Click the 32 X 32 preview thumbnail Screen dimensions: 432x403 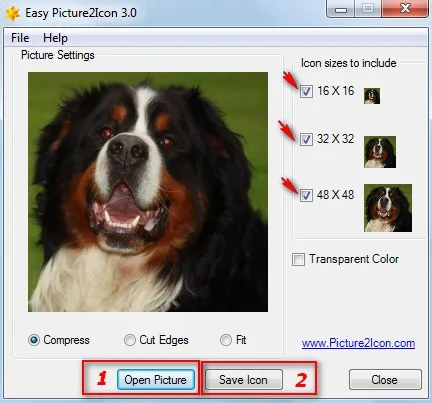pos(380,152)
